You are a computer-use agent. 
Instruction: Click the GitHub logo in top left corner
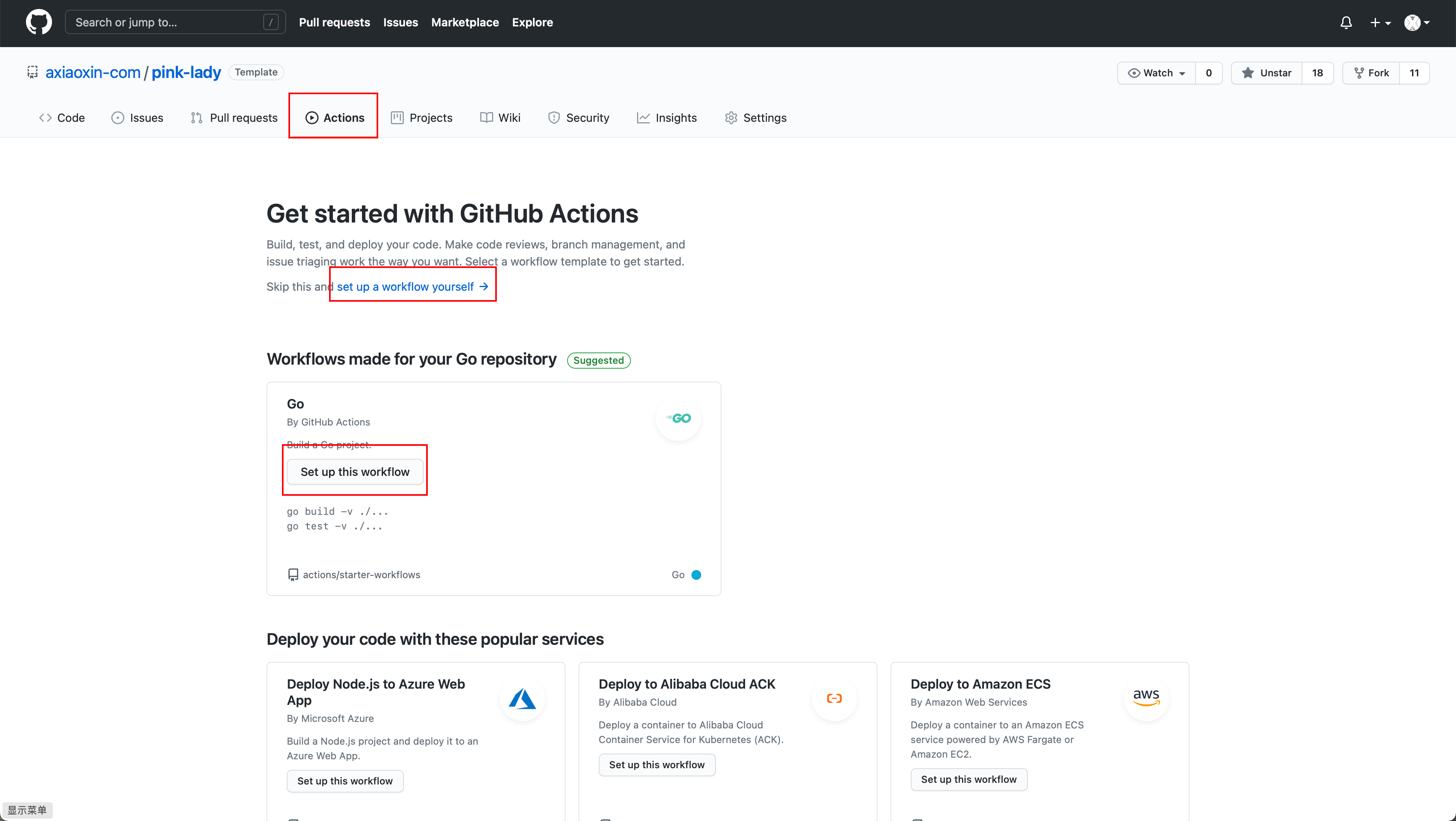pos(39,22)
